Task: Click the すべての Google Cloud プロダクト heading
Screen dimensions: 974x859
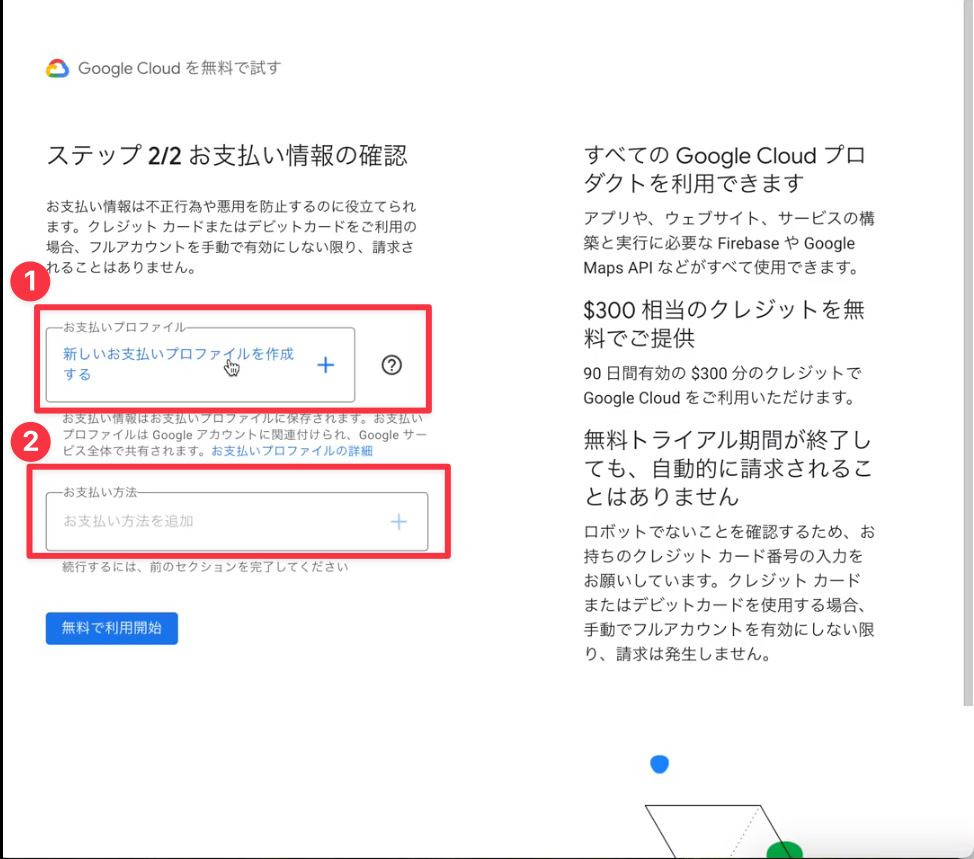Action: tap(724, 169)
